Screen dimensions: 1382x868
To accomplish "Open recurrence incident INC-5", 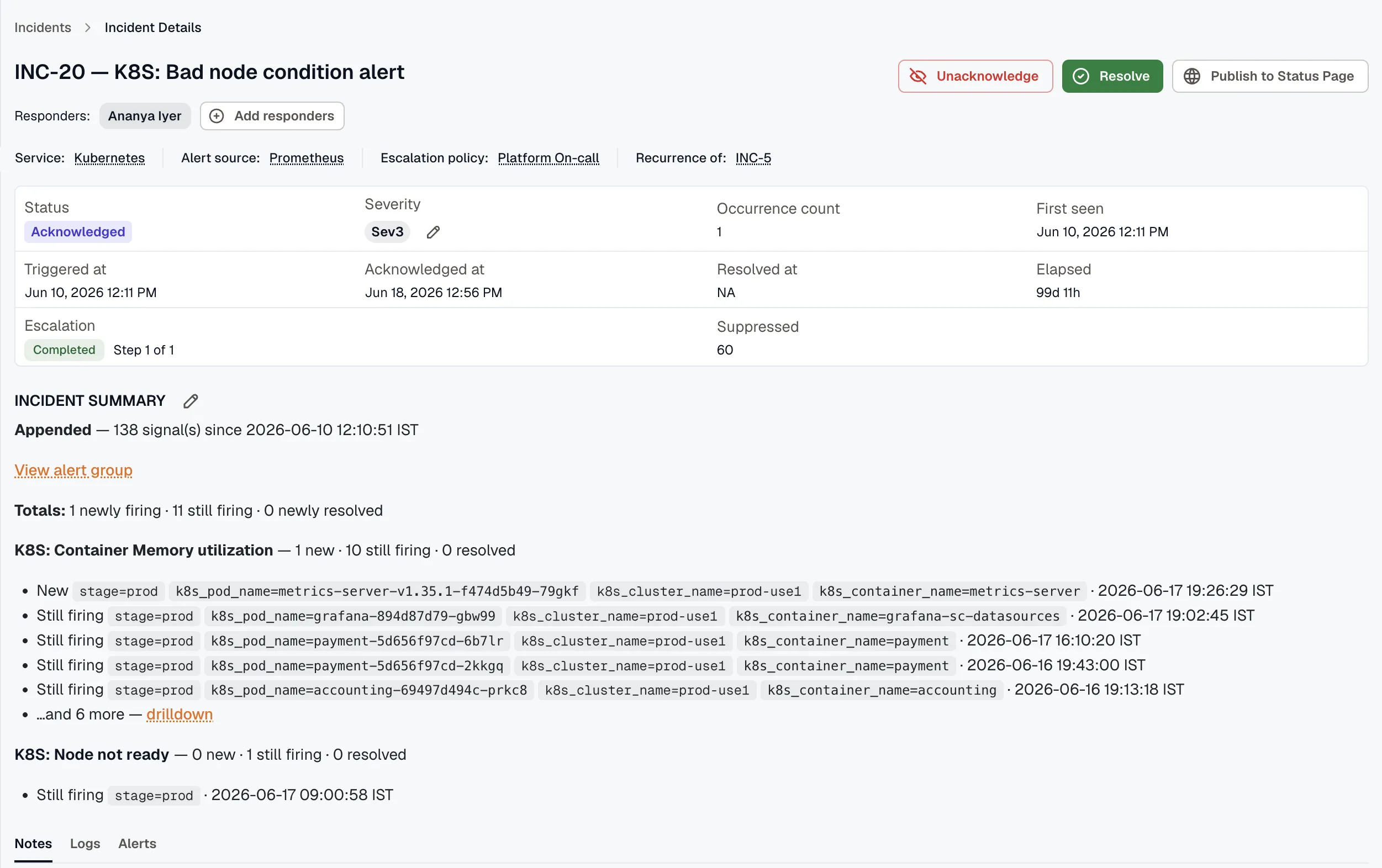I will click(x=753, y=158).
